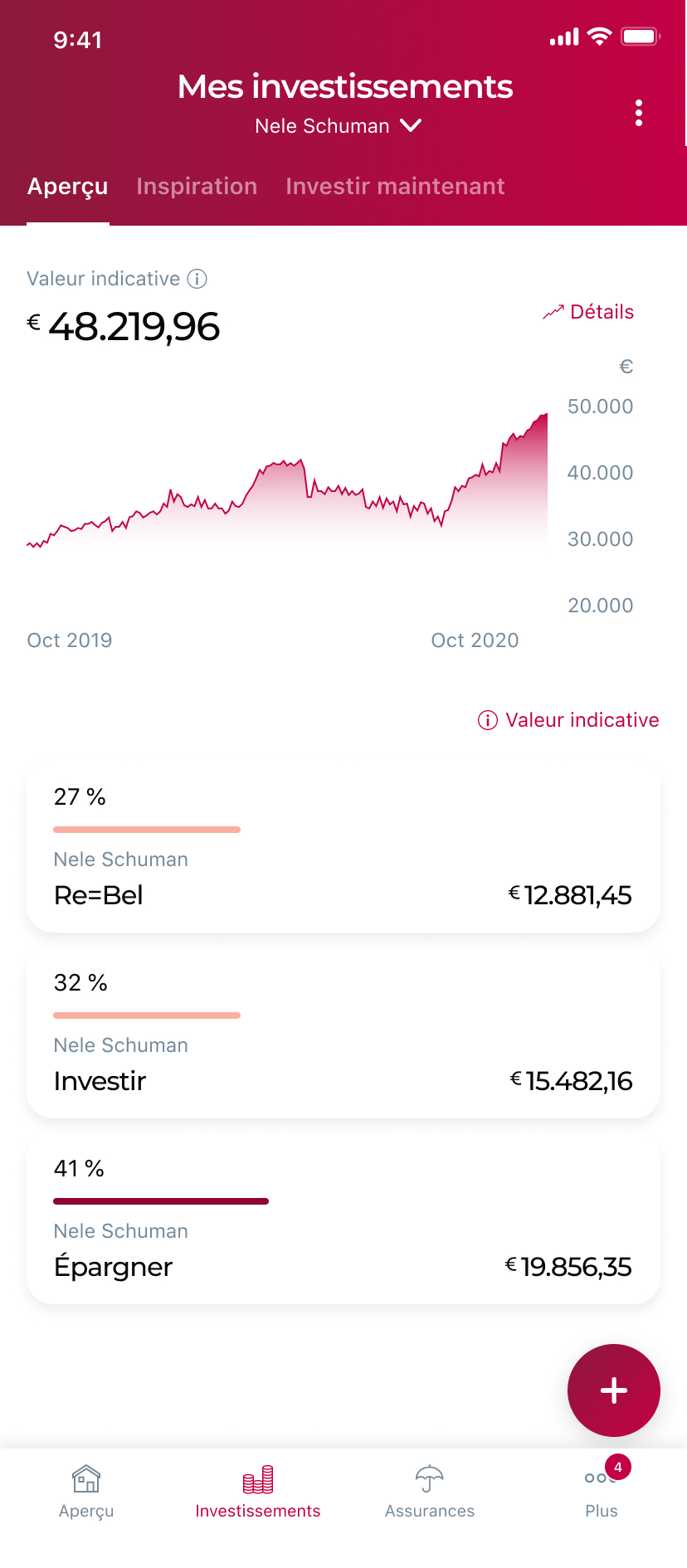Tap the red Valeur indicative link
Image resolution: width=687 pixels, height=1568 pixels.
click(582, 720)
